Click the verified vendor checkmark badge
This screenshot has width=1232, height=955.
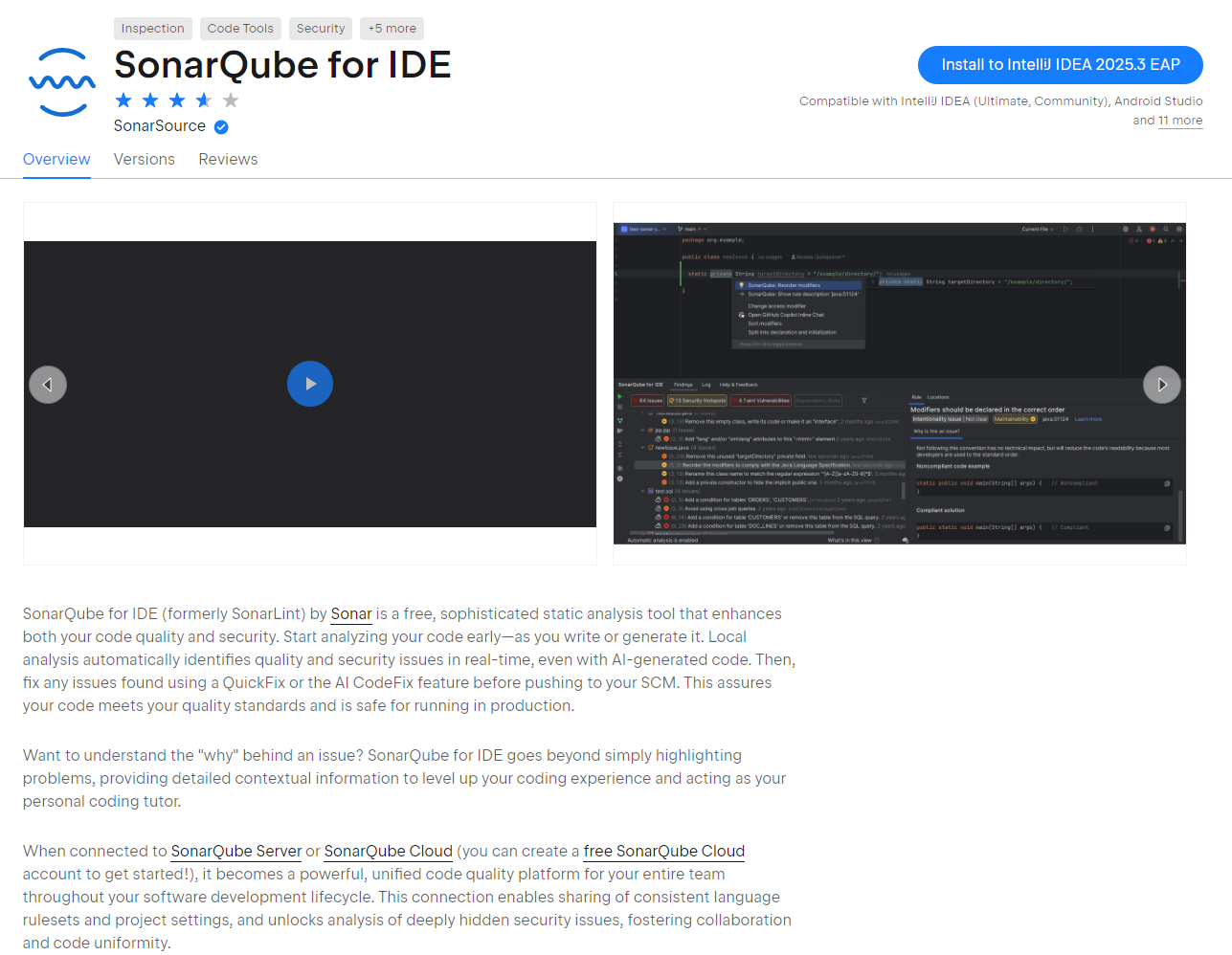(221, 127)
